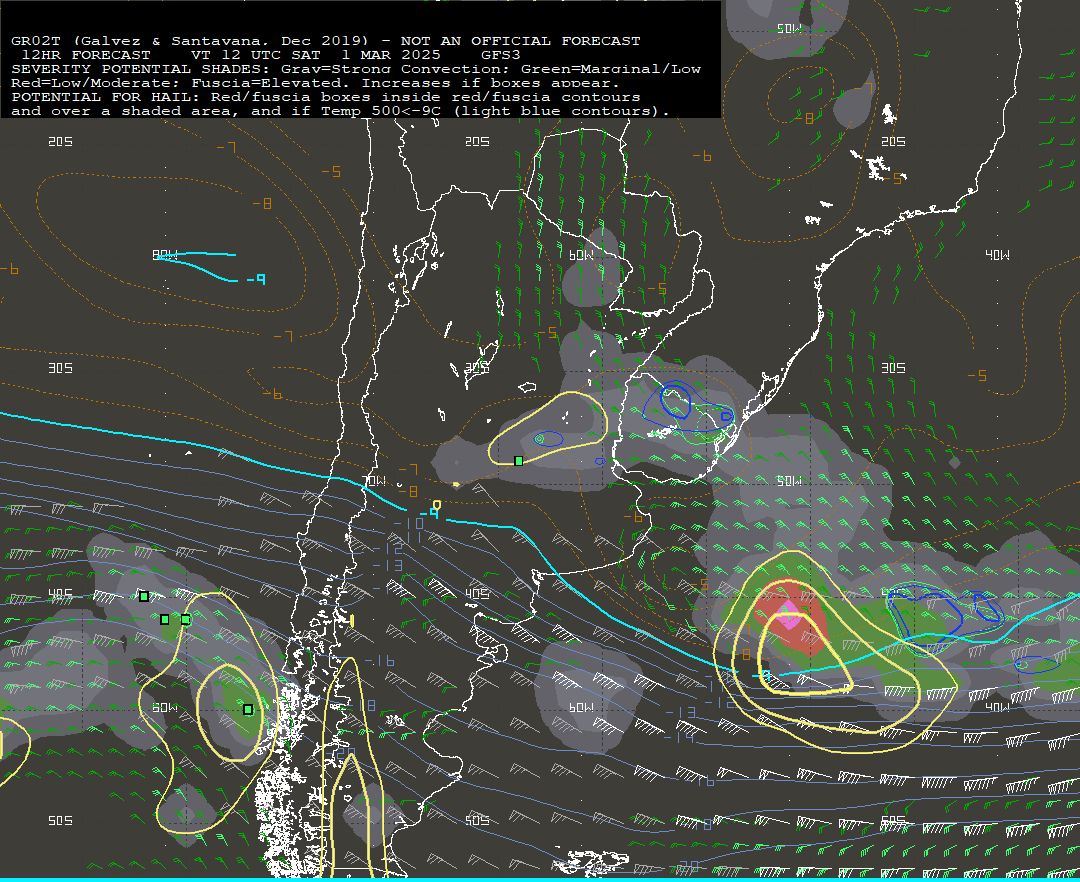Click the '80W' longitude label
This screenshot has width=1080, height=882.
click(165, 255)
